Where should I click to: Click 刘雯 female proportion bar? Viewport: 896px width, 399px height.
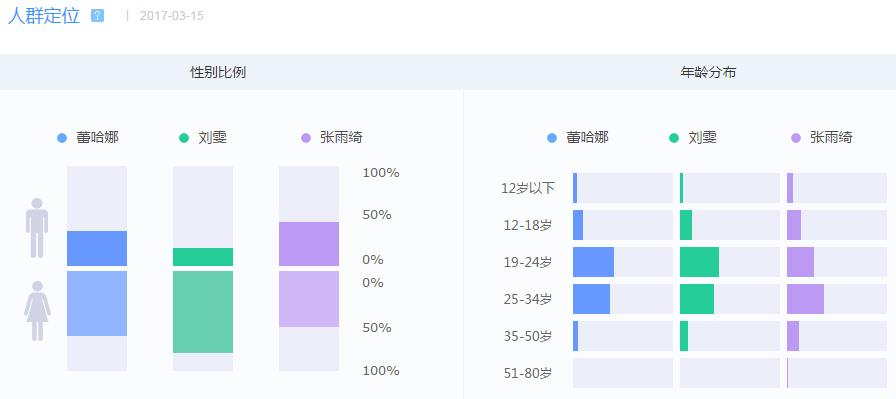pos(203,312)
